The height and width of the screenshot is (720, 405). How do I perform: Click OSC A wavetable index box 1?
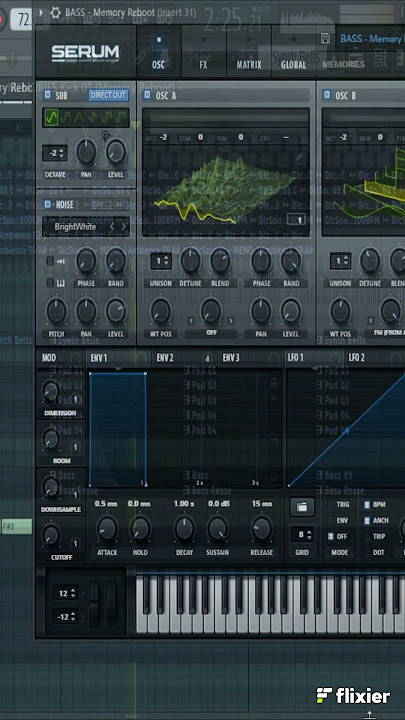point(297,220)
